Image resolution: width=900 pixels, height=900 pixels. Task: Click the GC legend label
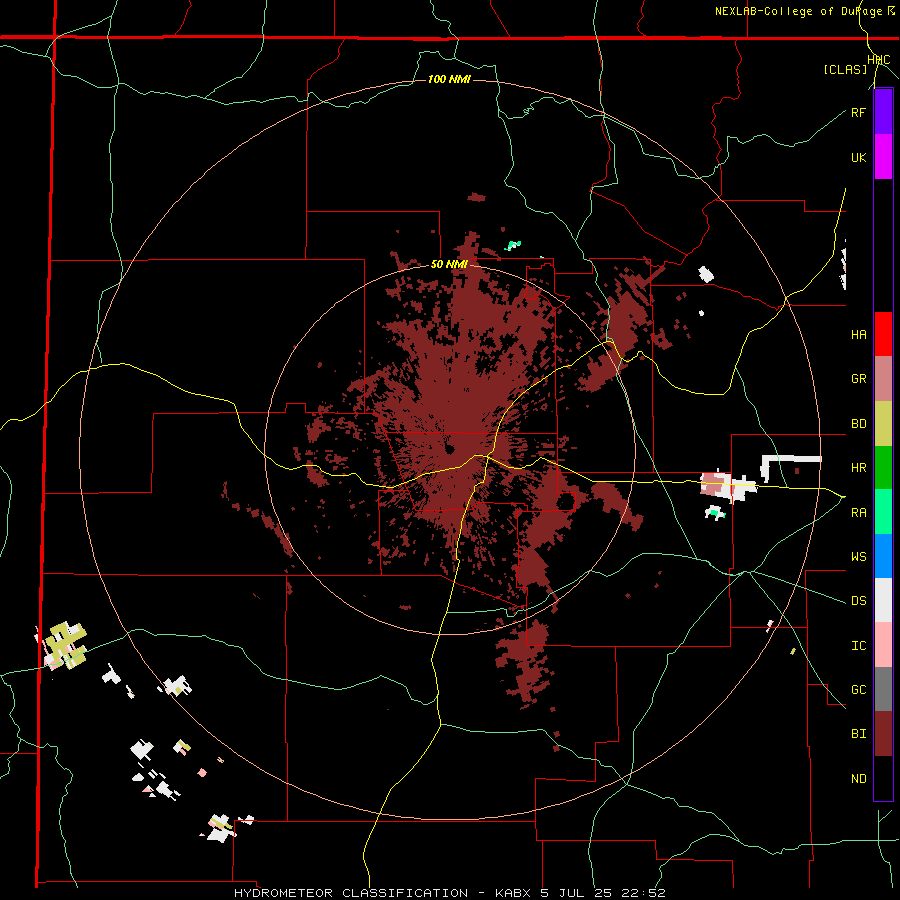pos(858,690)
